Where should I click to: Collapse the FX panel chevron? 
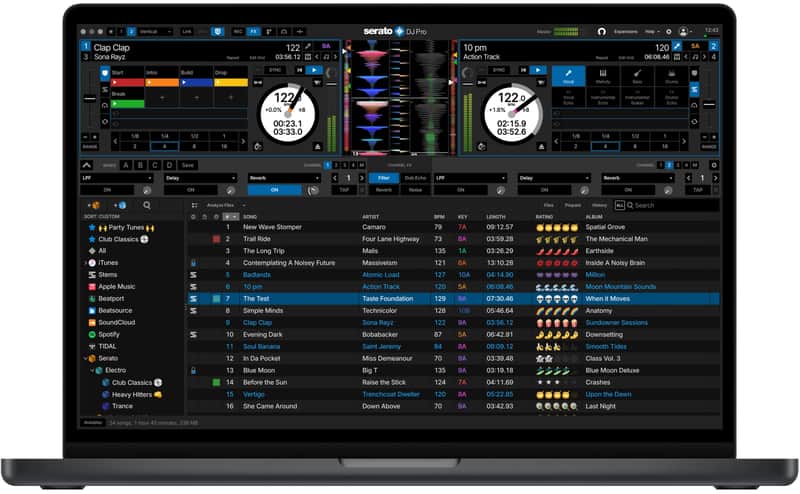tap(86, 165)
